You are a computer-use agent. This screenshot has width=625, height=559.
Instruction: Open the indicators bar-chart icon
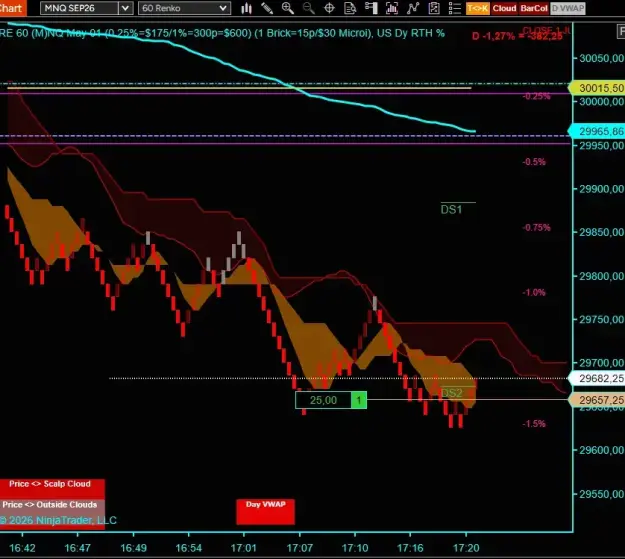[392, 8]
